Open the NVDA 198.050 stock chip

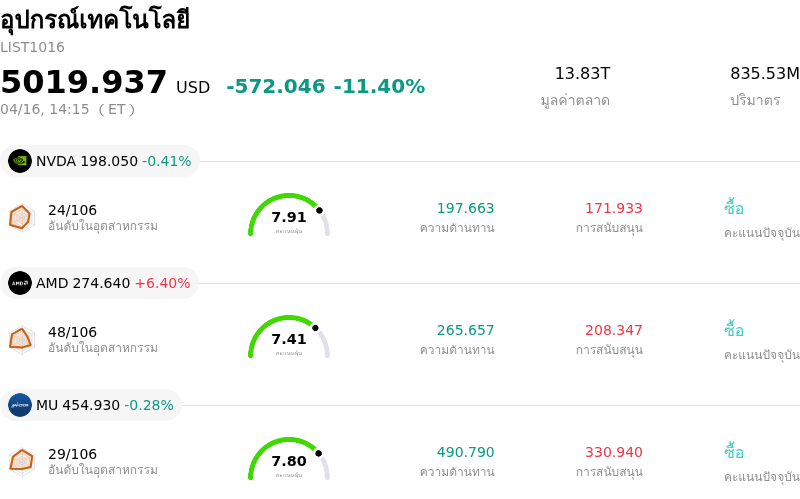tap(100, 161)
